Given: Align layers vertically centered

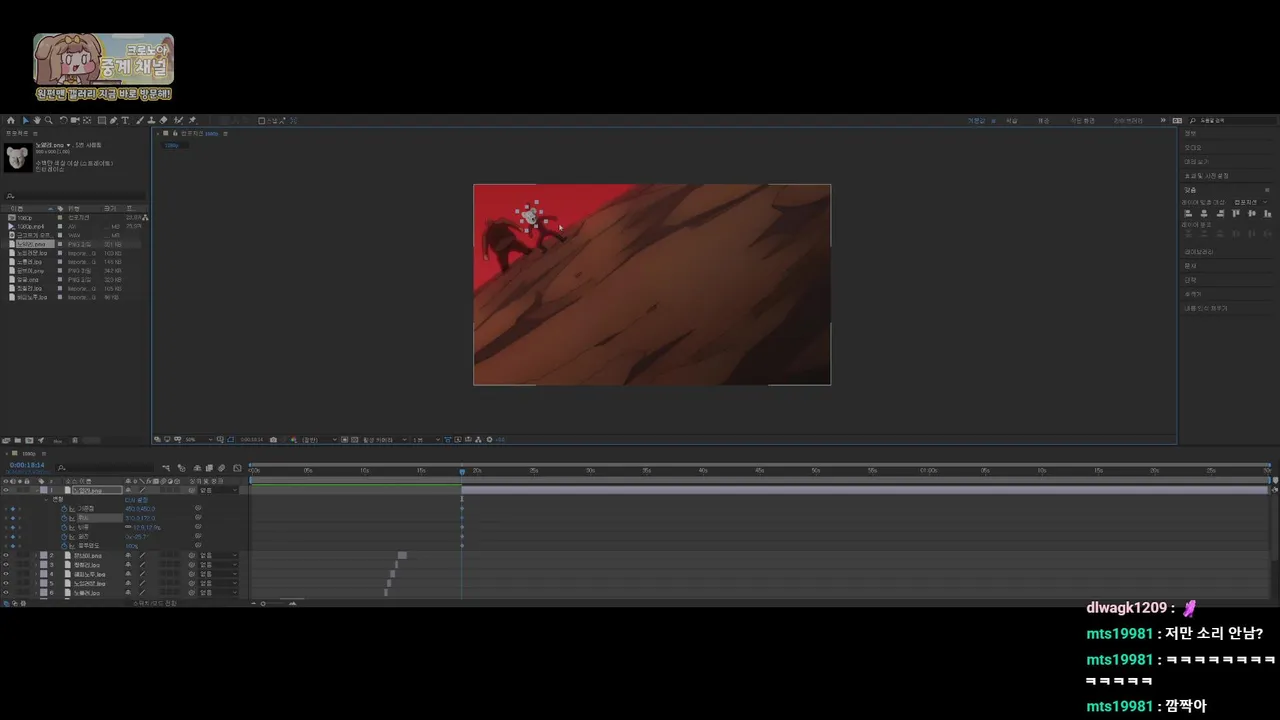Looking at the screenshot, I should click(1252, 213).
